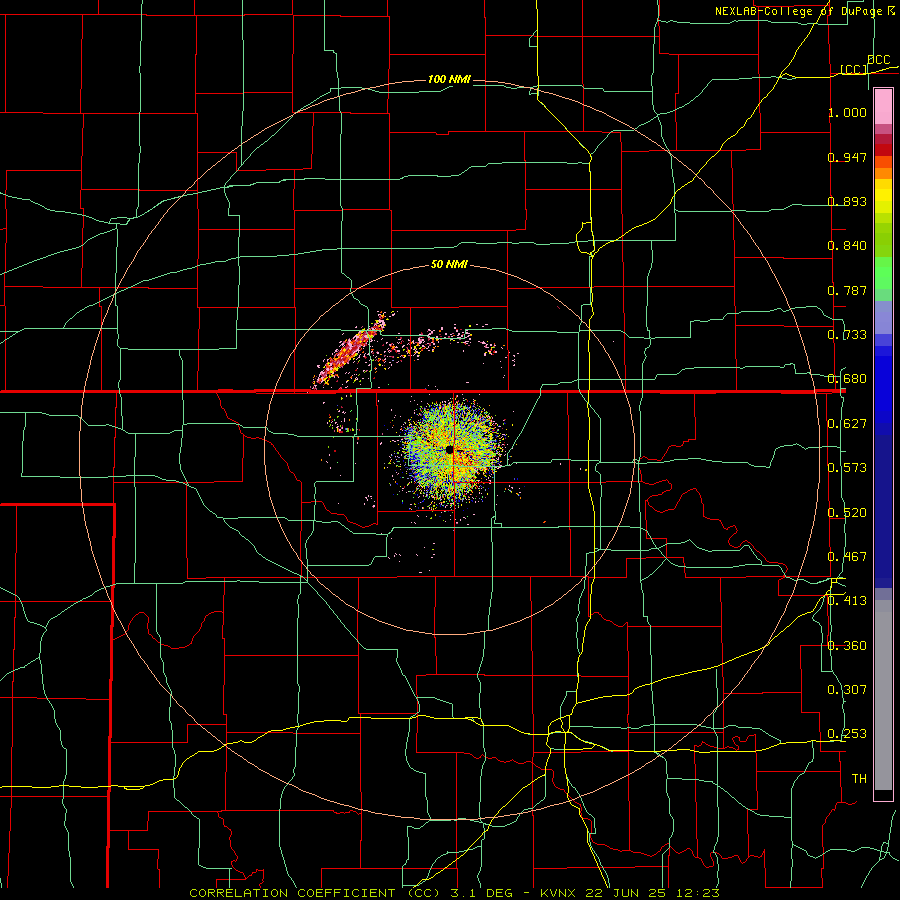Click the black radar site dot at center
900x900 pixels.
[449, 449]
